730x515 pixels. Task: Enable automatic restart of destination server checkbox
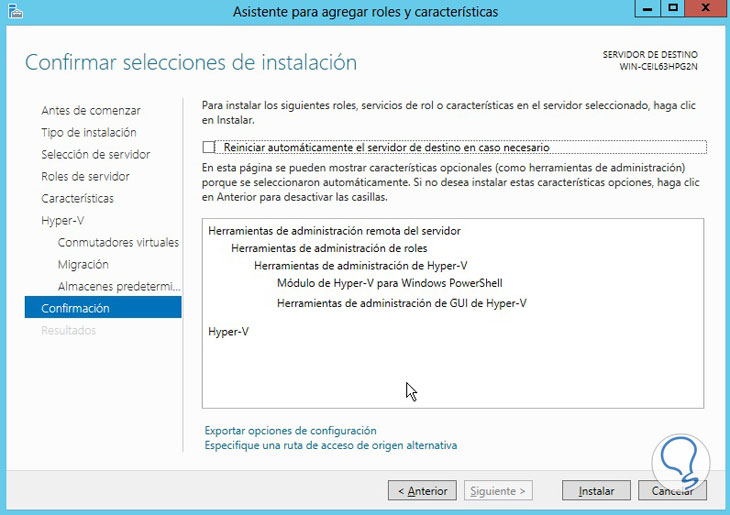tap(208, 147)
